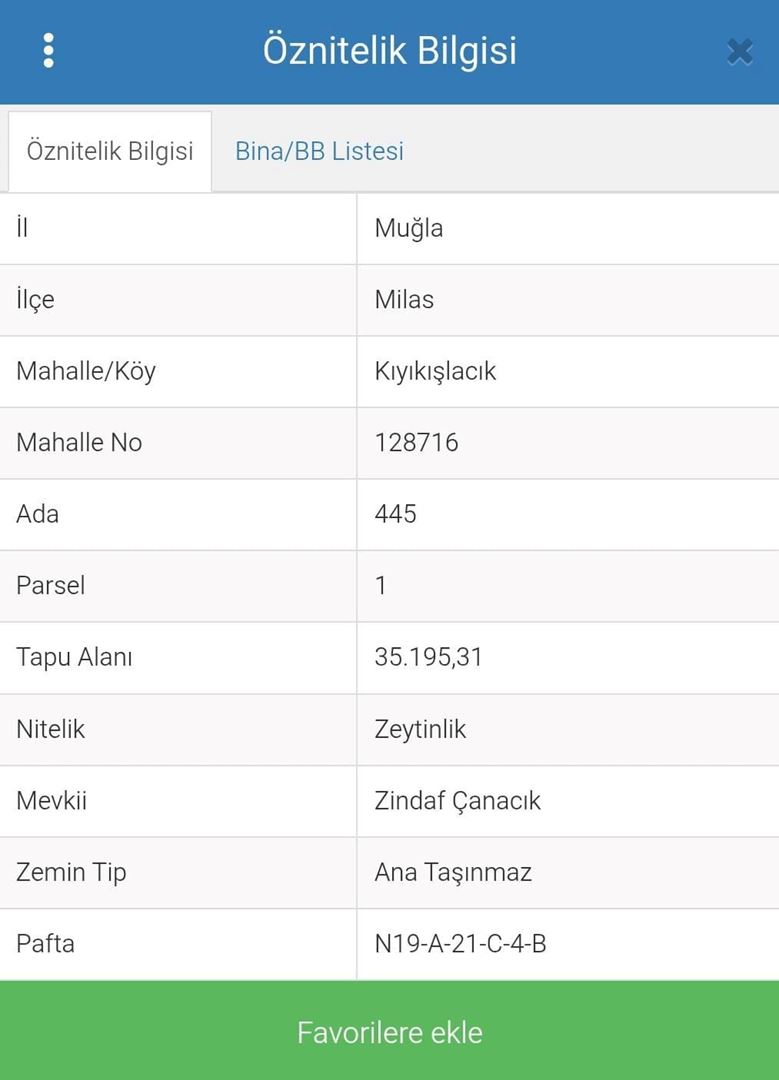779x1080 pixels.
Task: Select the Ada value 445
Action: [395, 514]
